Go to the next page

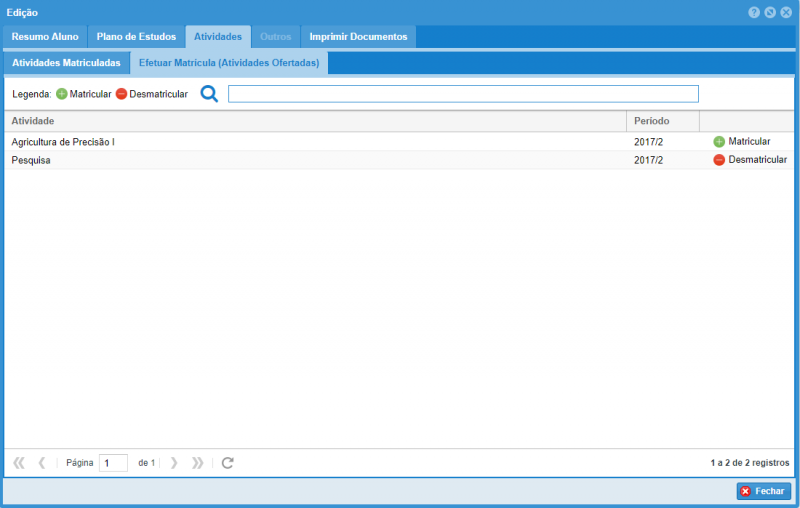(174, 463)
